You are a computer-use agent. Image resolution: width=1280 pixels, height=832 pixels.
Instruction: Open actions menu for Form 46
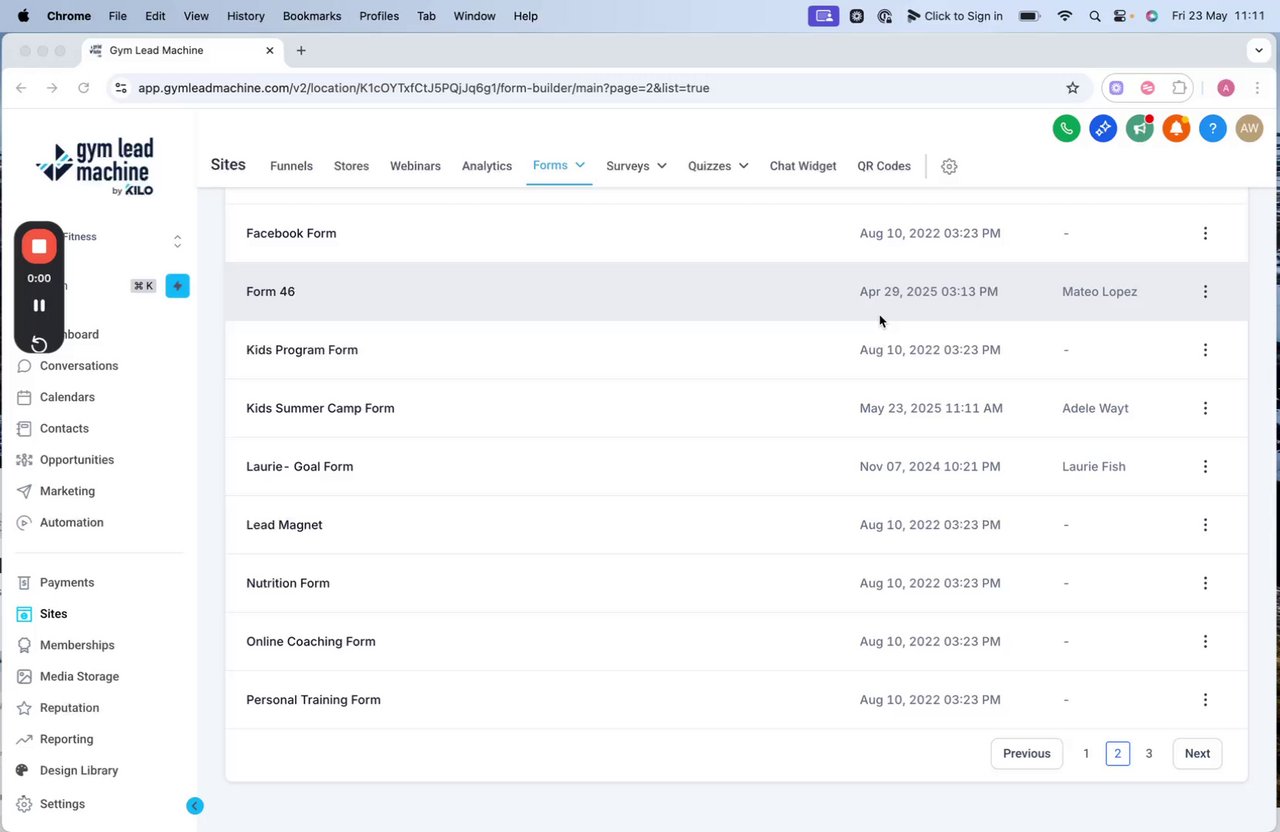(1205, 292)
